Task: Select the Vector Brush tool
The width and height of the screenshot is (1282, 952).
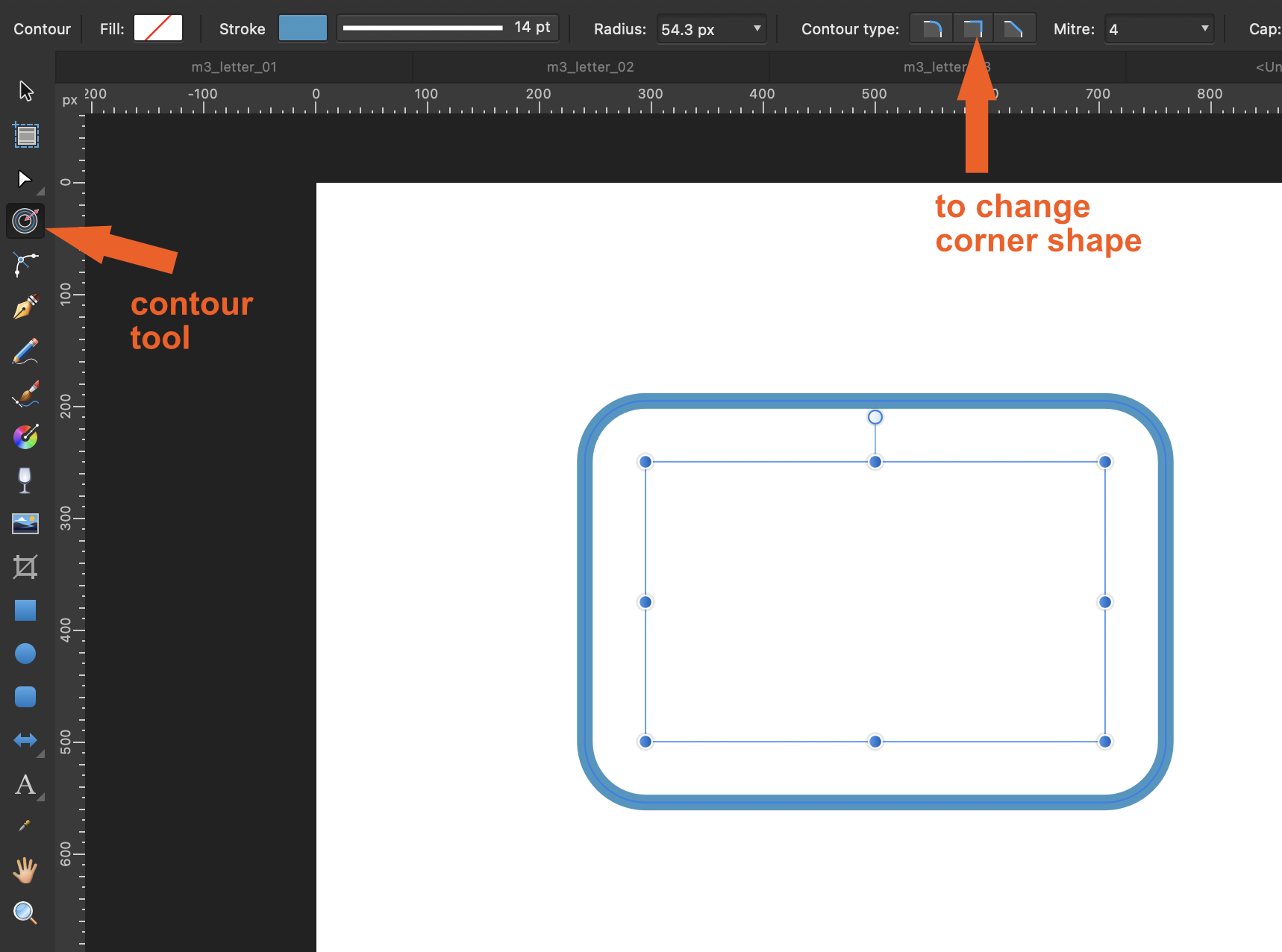Action: (x=25, y=394)
